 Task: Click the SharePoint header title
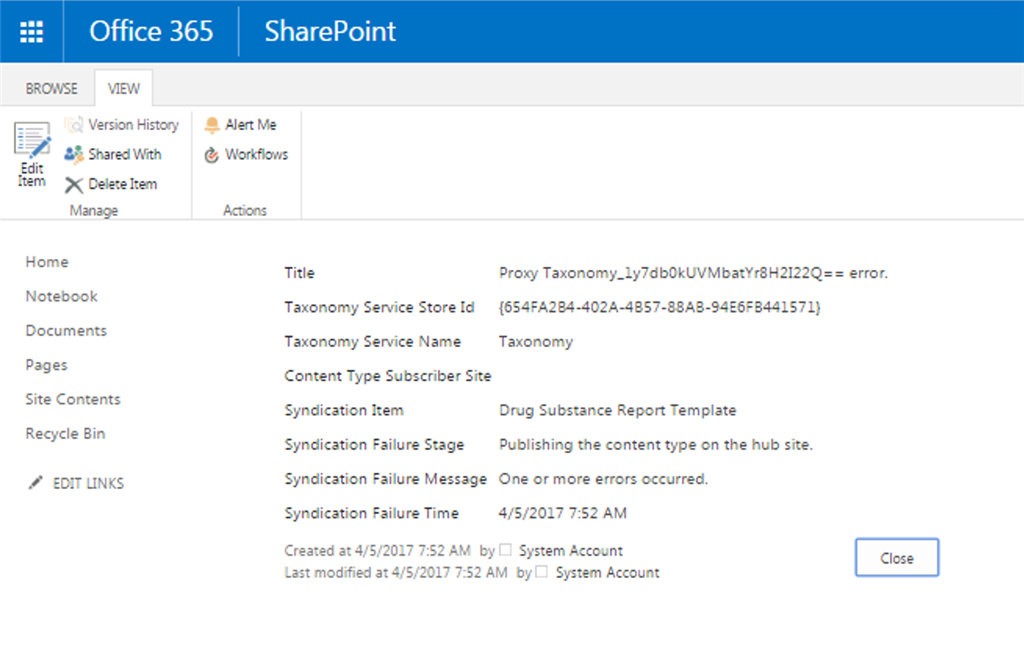pyautogui.click(x=330, y=31)
